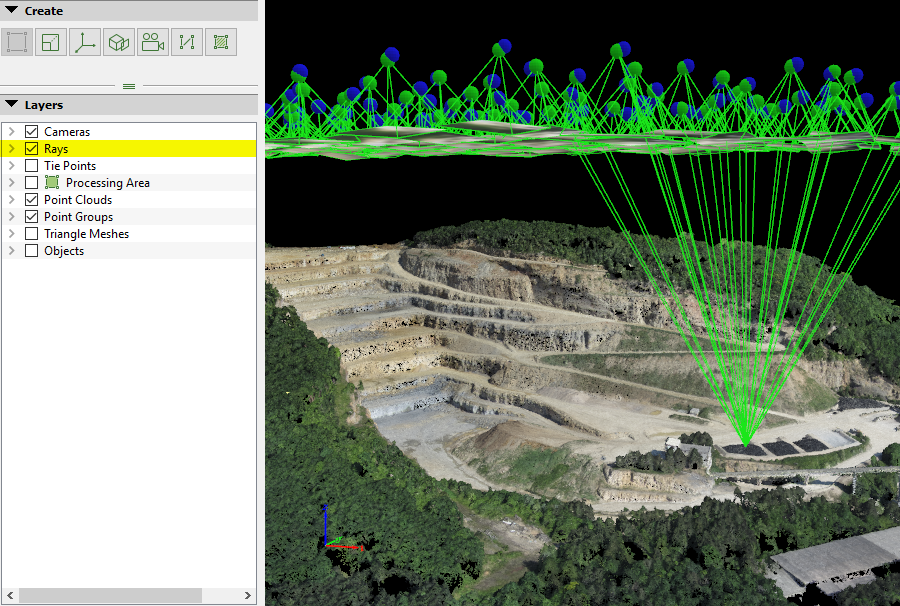Turn on Triangle Meshes layer visibility

(x=31, y=234)
